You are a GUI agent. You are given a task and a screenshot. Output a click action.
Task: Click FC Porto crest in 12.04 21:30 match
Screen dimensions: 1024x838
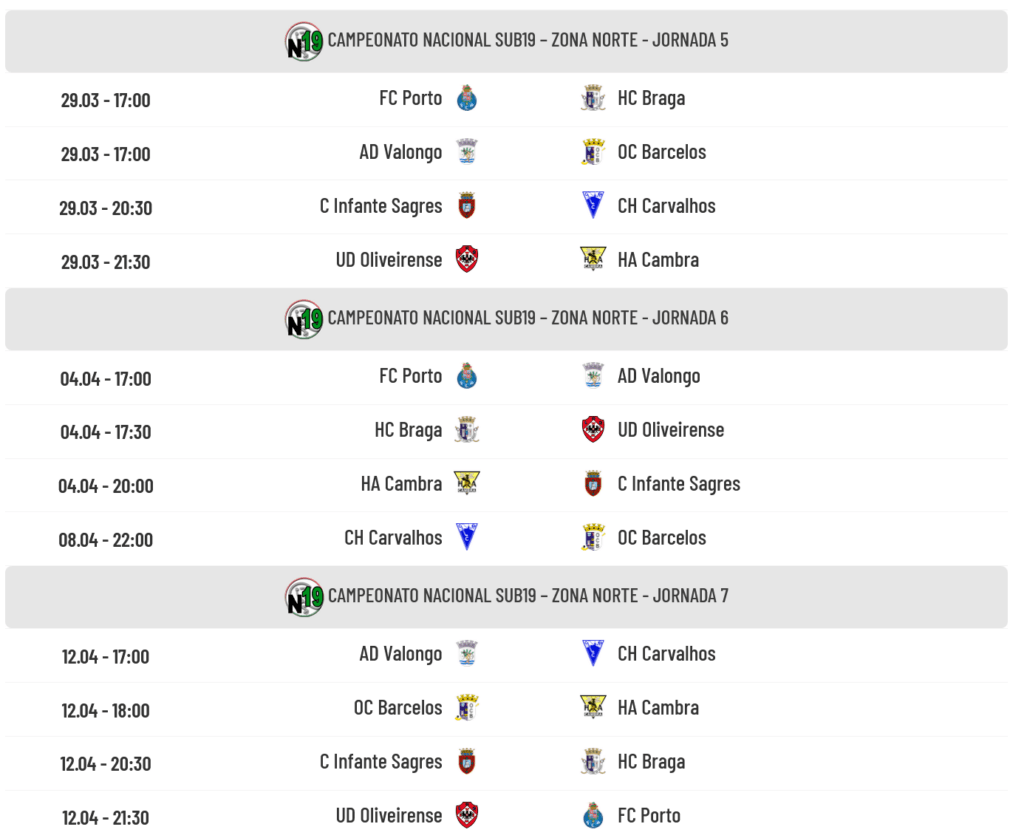coord(593,815)
